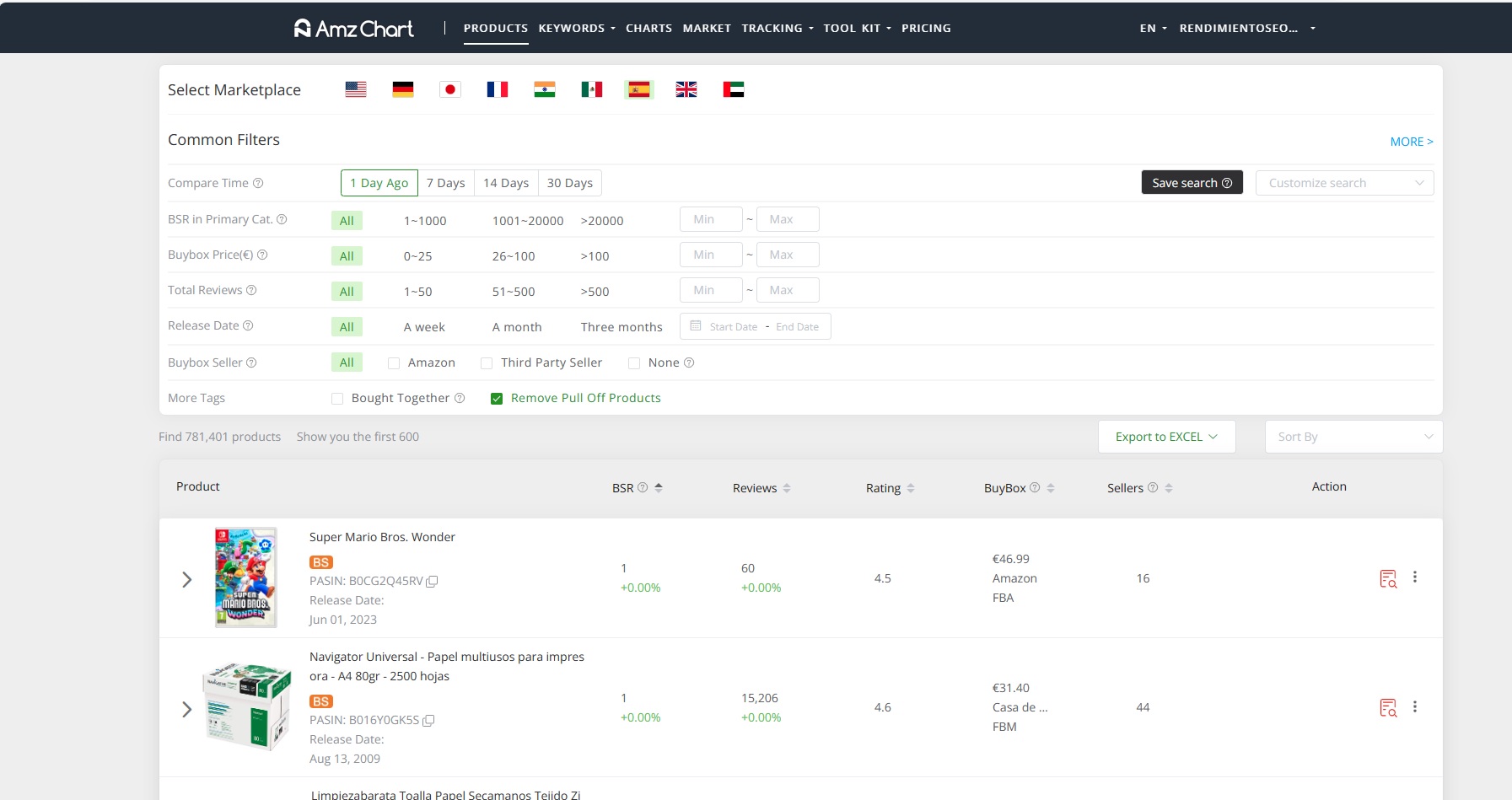Viewport: 1512px width, 800px height.
Task: Copy the PASIN B0CG2Q45RV code
Action: (x=432, y=582)
